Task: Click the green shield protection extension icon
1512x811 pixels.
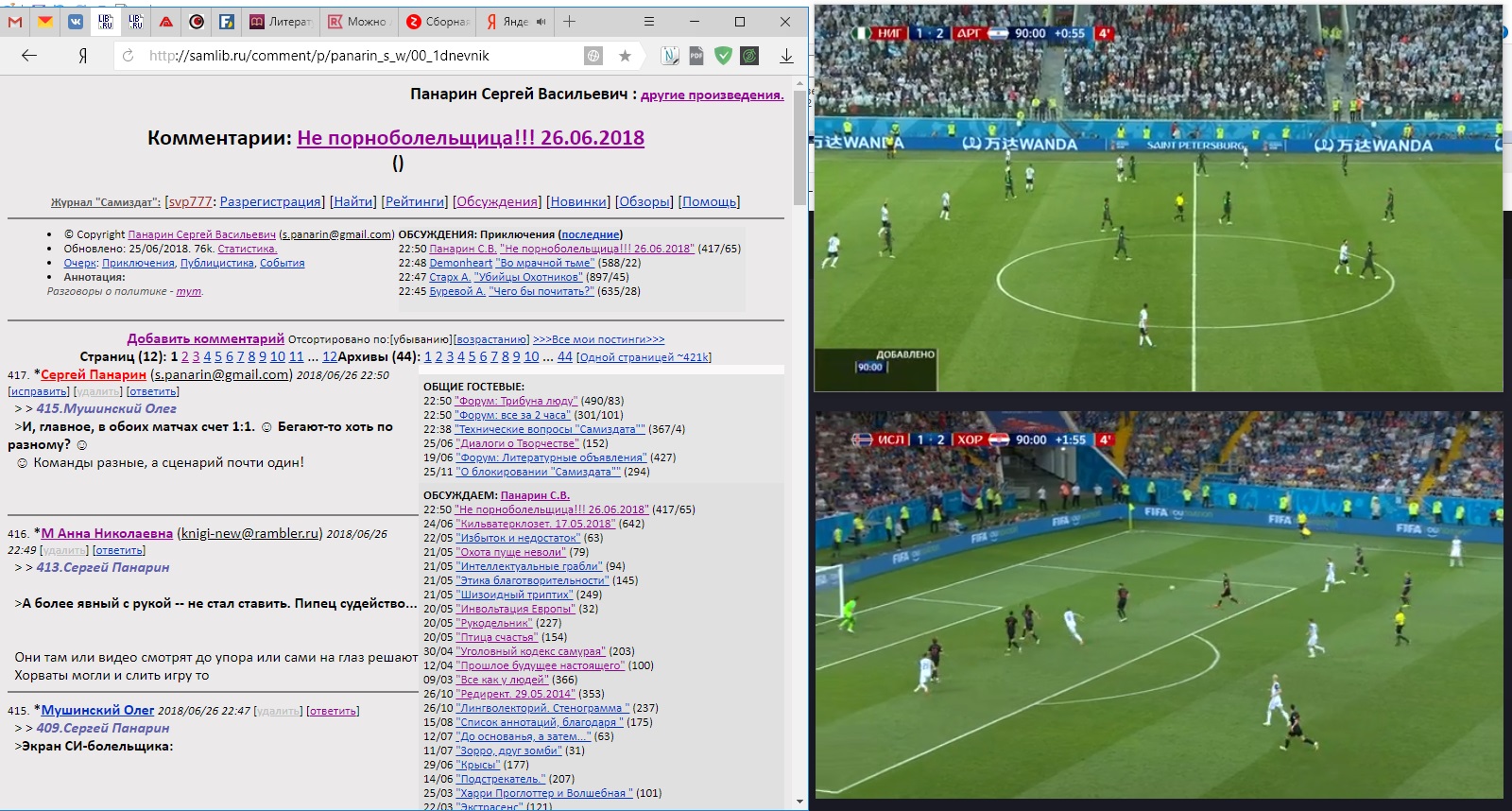Action: (723, 56)
